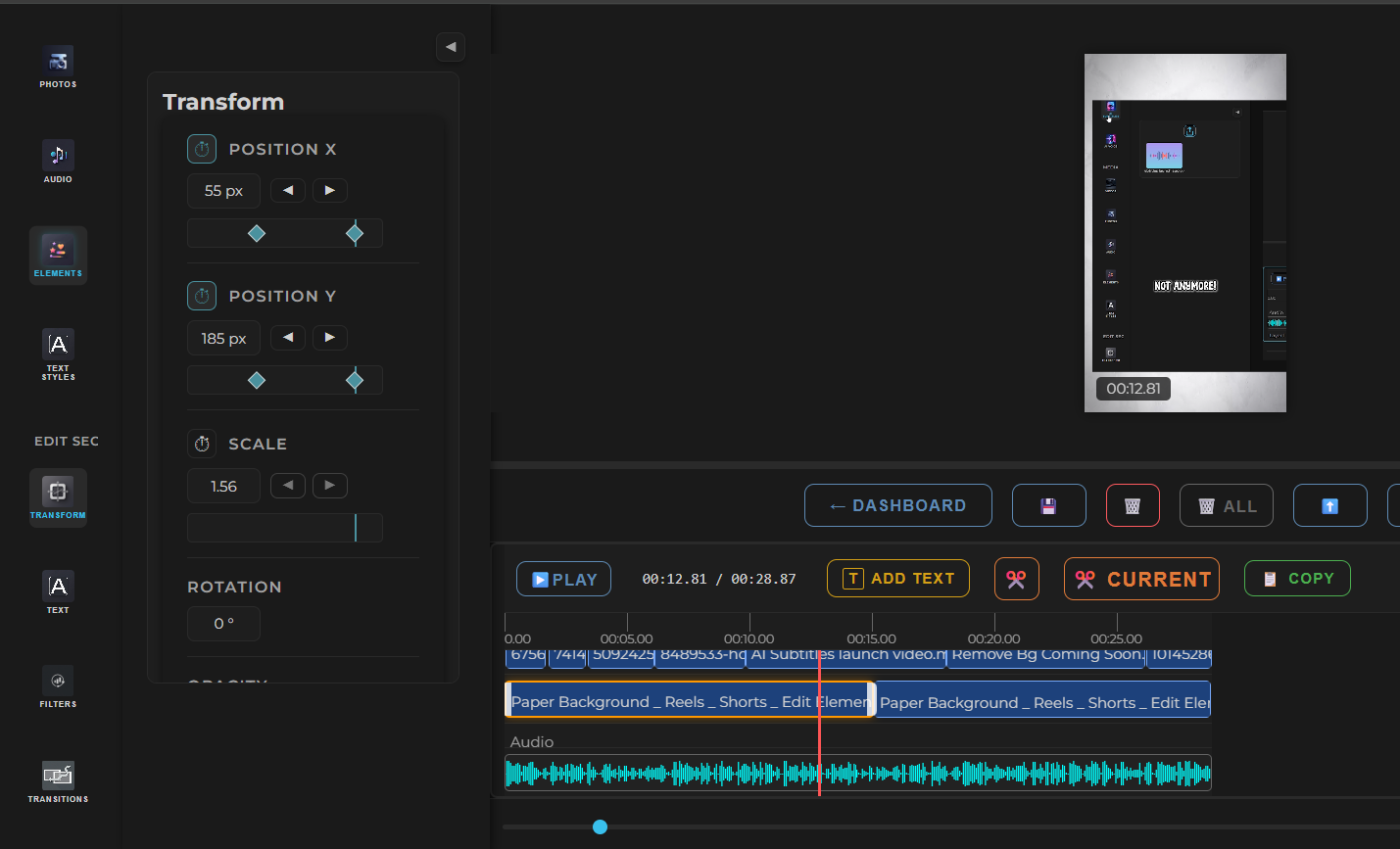Decrease Scale with left arrow
The image size is (1400, 849).
click(x=288, y=485)
